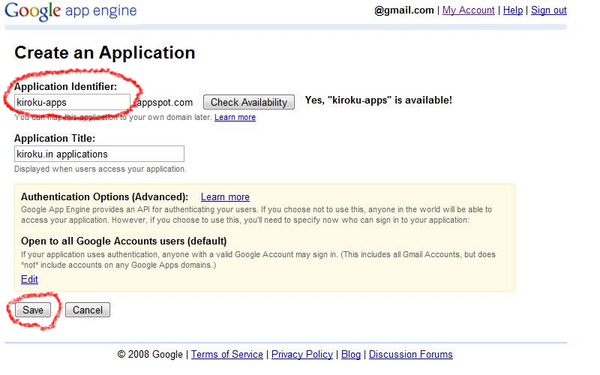600x375 pixels.
Task: Open Learn more link for Authentication Options
Action: [225, 197]
